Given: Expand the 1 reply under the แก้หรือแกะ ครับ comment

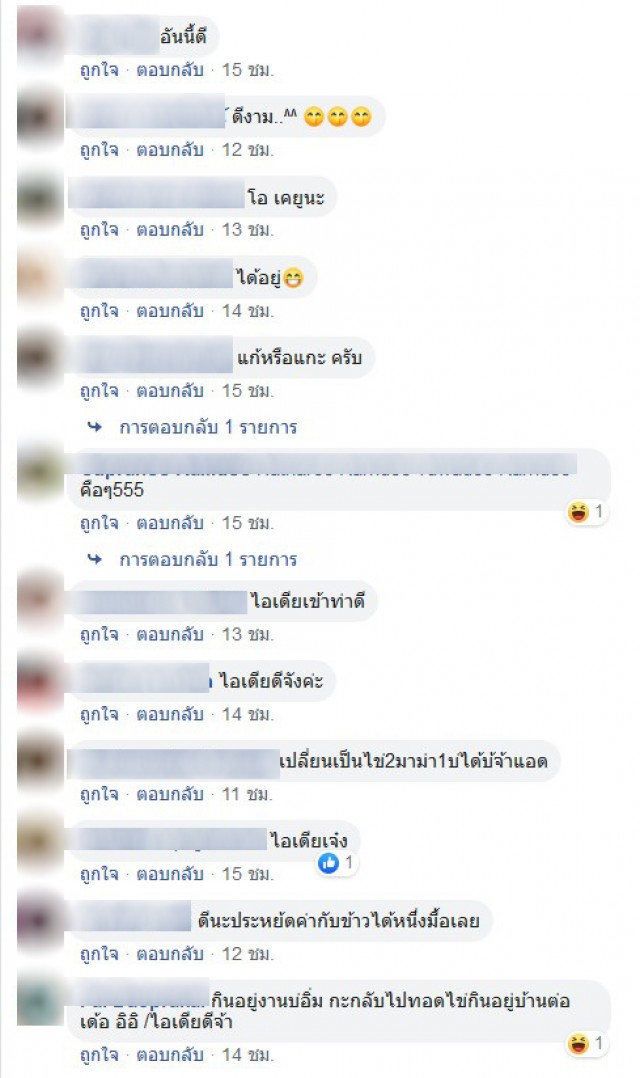Looking at the screenshot, I should pyautogui.click(x=208, y=427).
